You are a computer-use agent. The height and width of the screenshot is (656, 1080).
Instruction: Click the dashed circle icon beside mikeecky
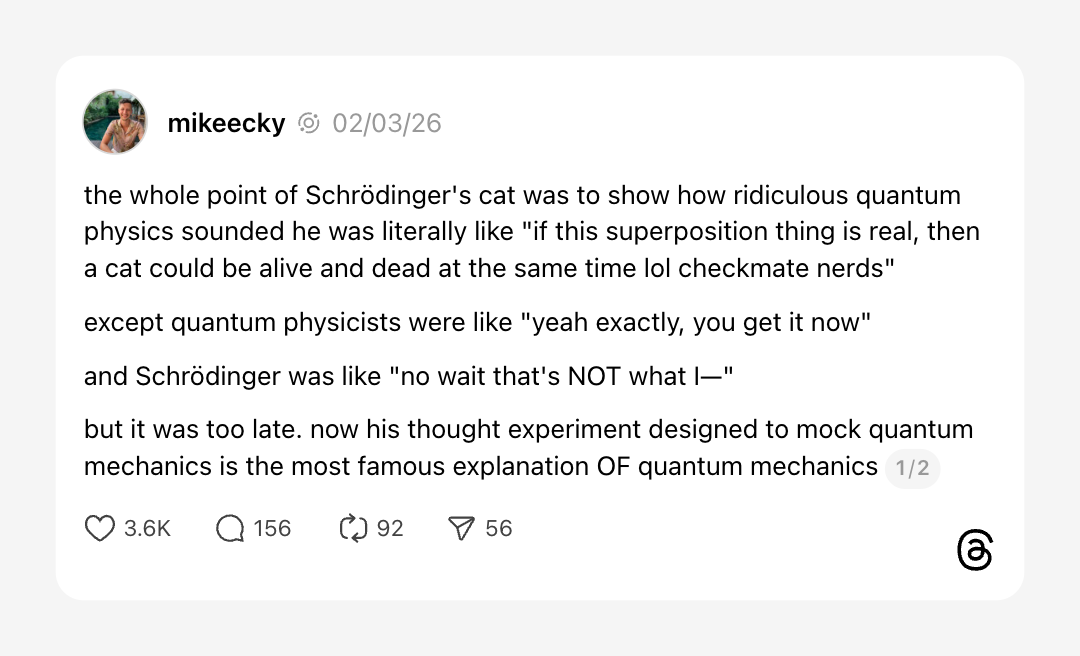pos(309,123)
